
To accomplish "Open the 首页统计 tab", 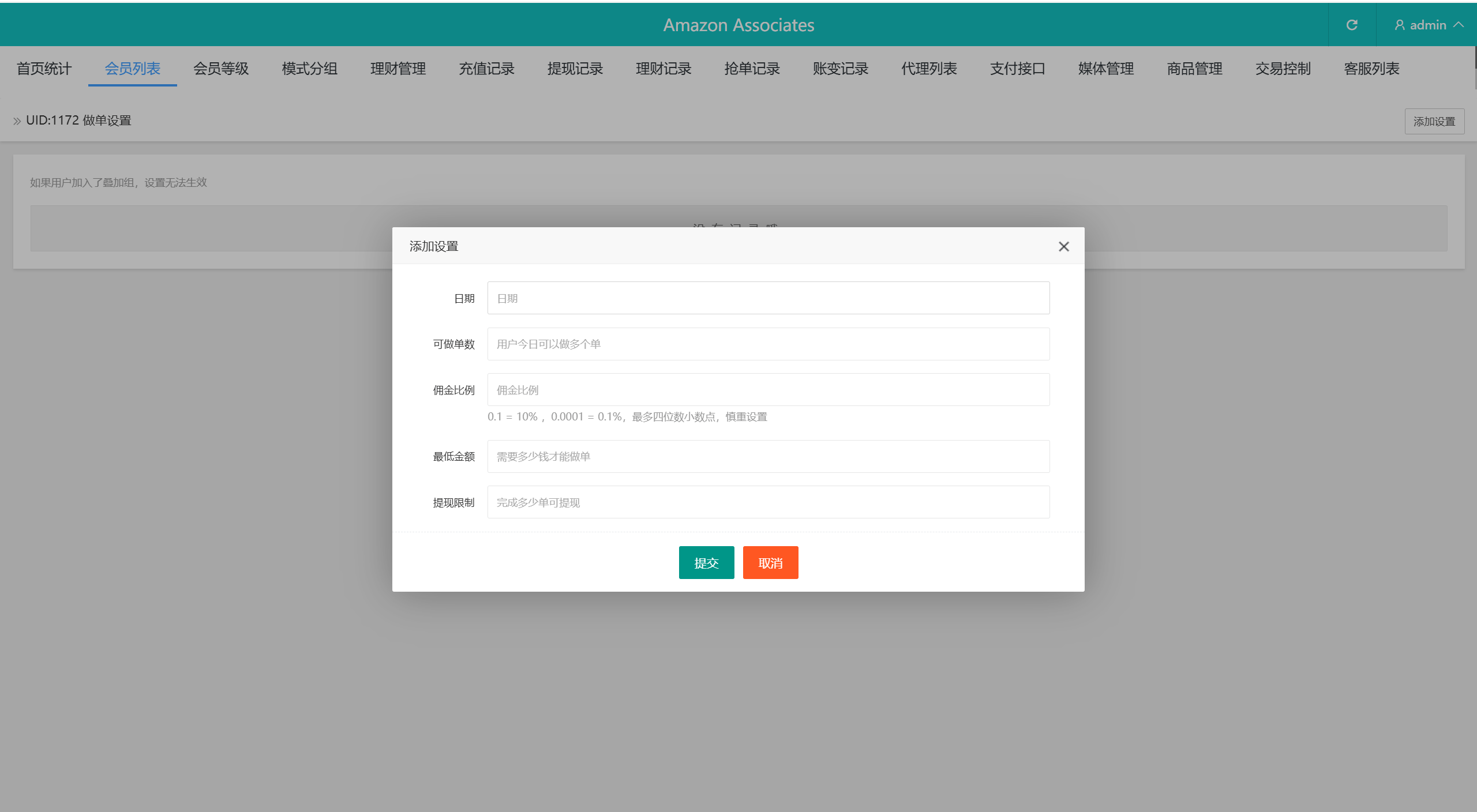I will tap(44, 69).
